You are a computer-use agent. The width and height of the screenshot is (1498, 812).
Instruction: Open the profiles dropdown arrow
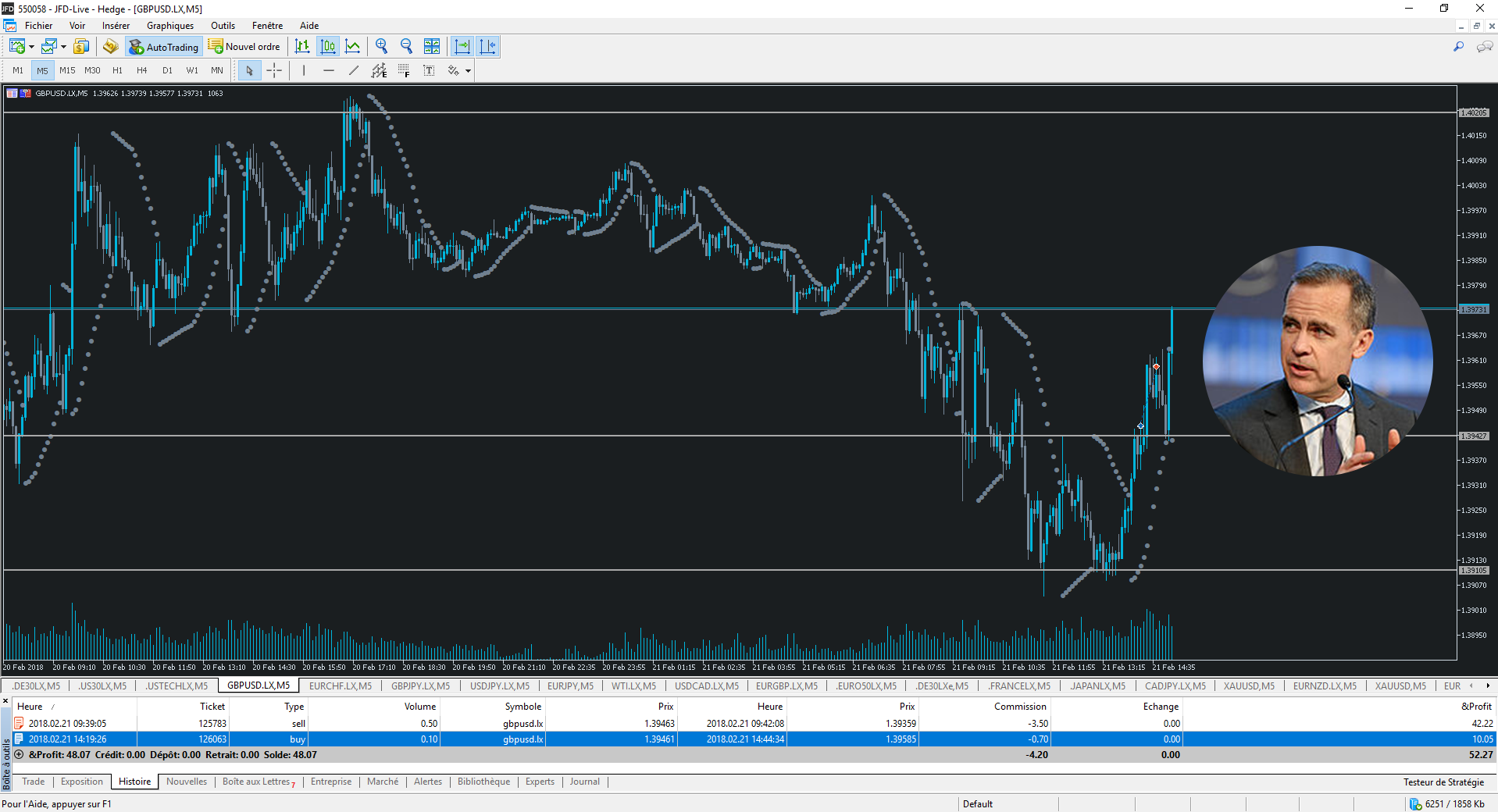pyautogui.click(x=64, y=48)
